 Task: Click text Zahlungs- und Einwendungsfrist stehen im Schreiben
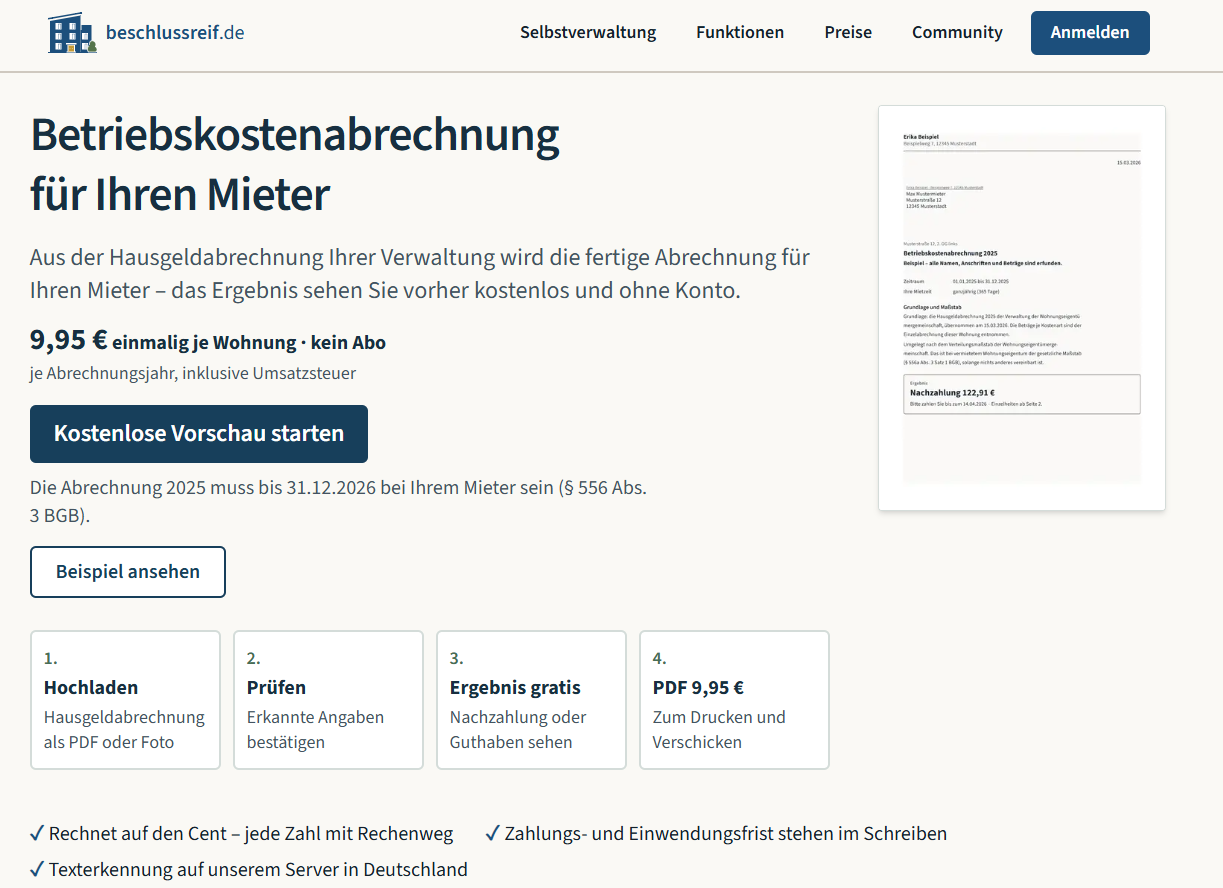[726, 833]
